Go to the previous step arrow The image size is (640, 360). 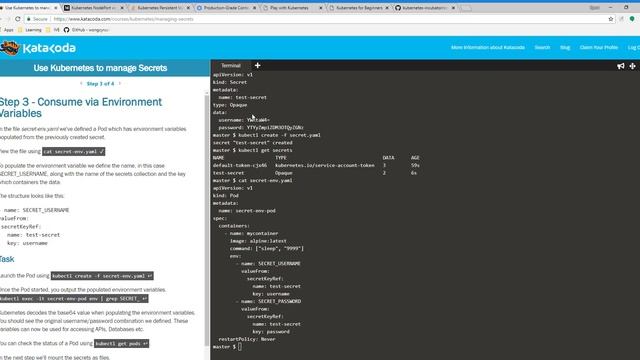point(81,84)
